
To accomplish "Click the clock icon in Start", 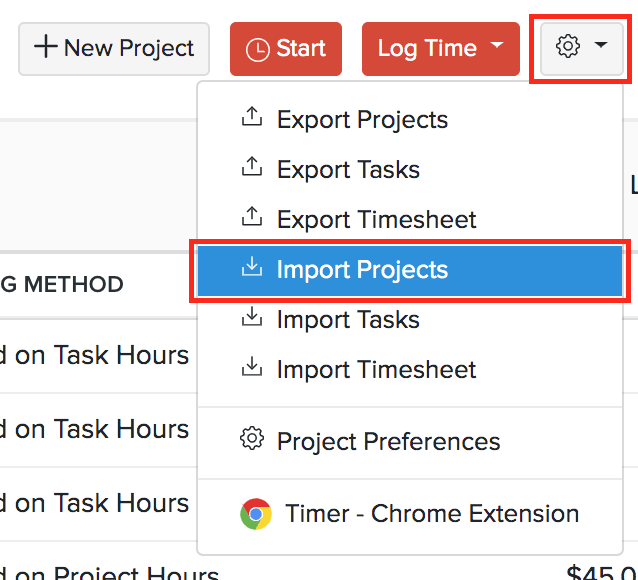I will tap(257, 50).
